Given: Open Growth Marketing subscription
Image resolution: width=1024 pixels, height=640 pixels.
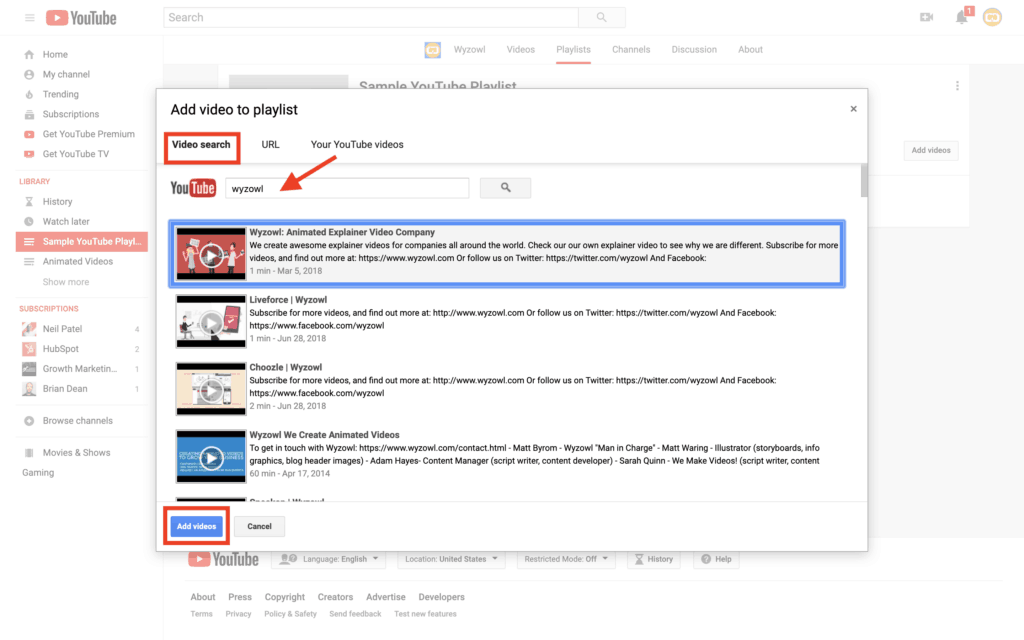Looking at the screenshot, I should [79, 368].
